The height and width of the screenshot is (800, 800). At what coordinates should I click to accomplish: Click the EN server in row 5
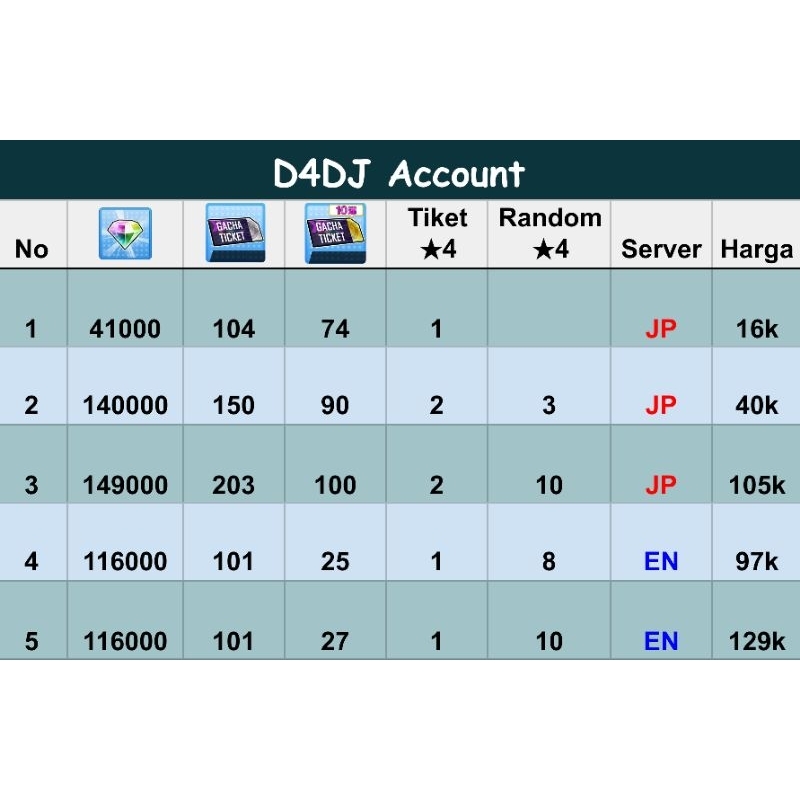661,641
